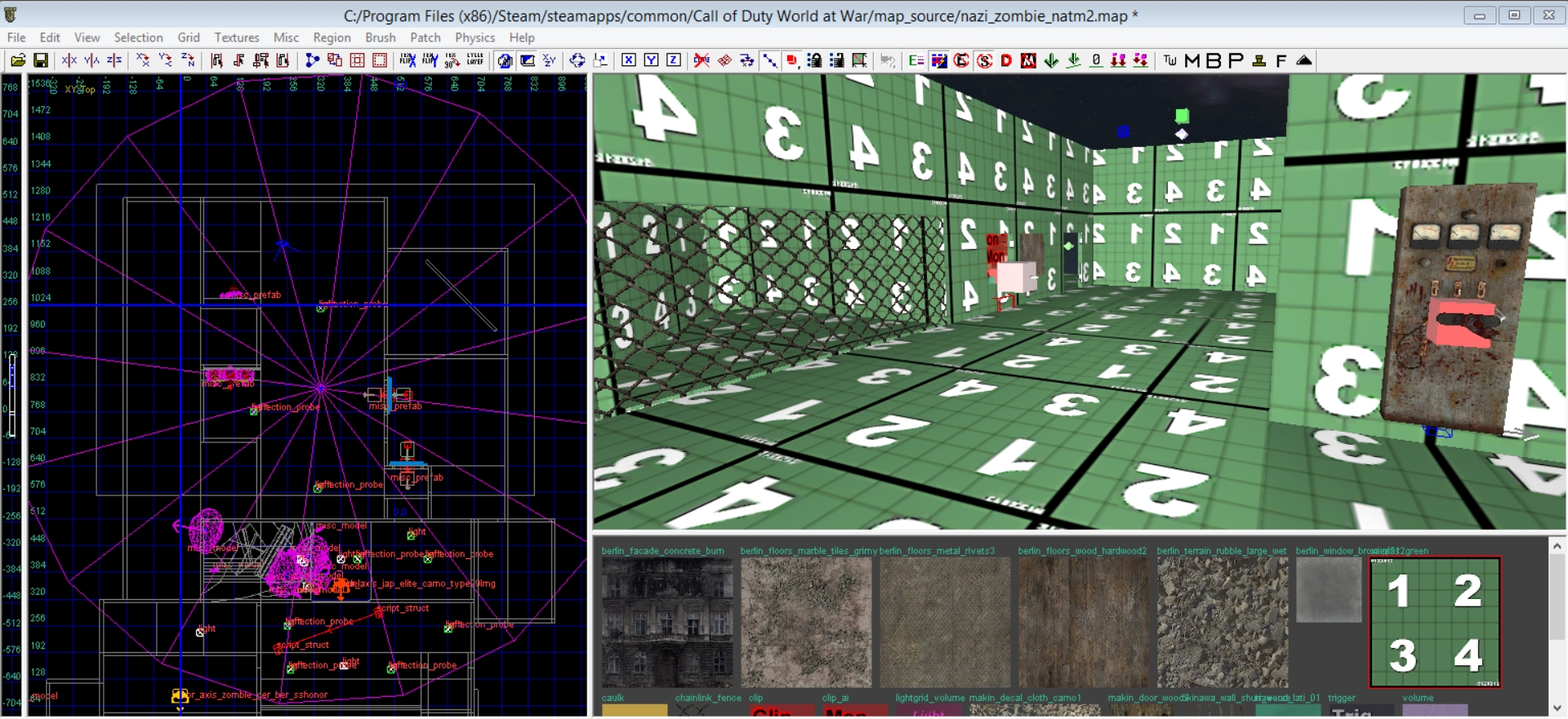
Task: Click texture browser scrollbar up arrow
Action: 1557,546
